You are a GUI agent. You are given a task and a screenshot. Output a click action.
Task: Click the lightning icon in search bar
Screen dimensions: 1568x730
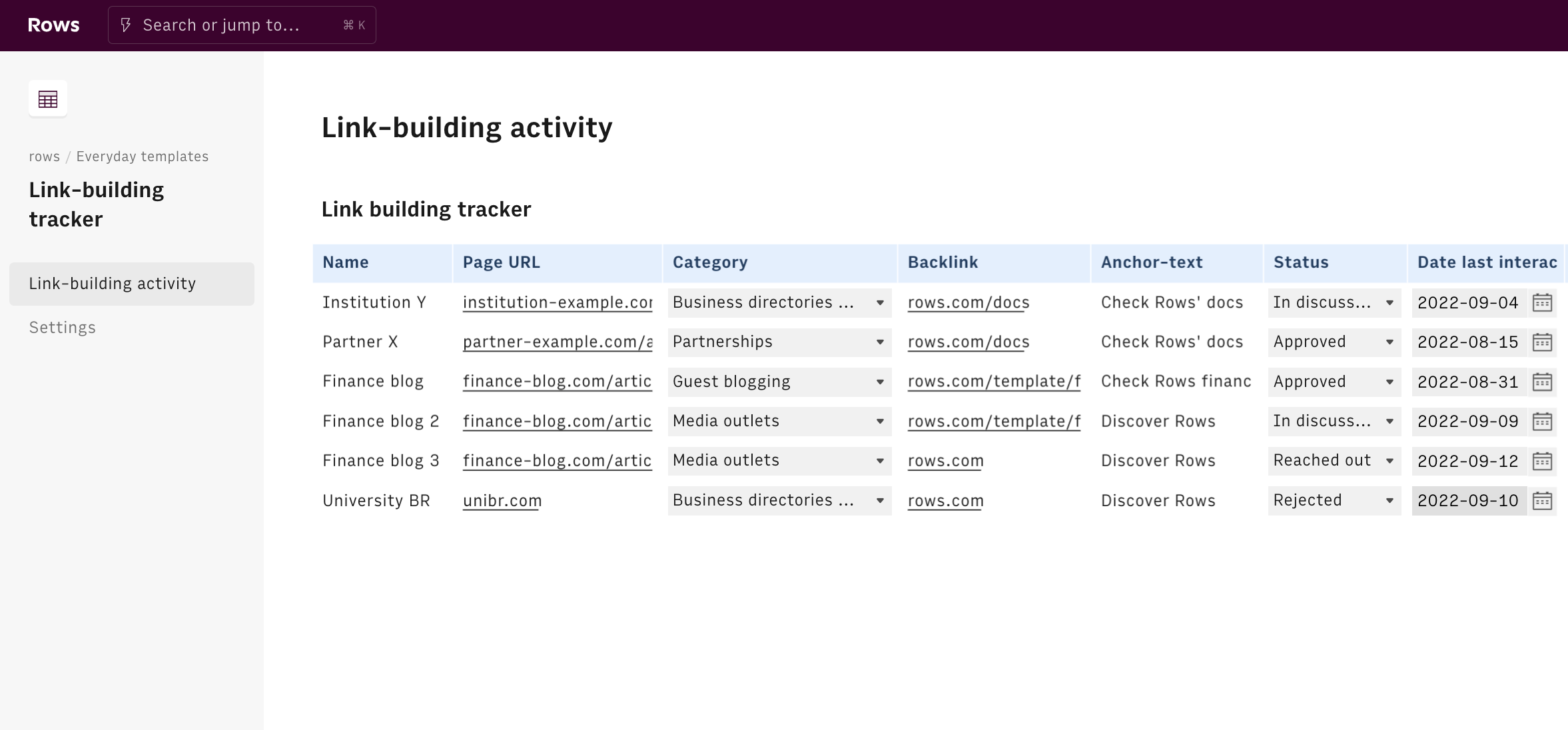tap(126, 25)
